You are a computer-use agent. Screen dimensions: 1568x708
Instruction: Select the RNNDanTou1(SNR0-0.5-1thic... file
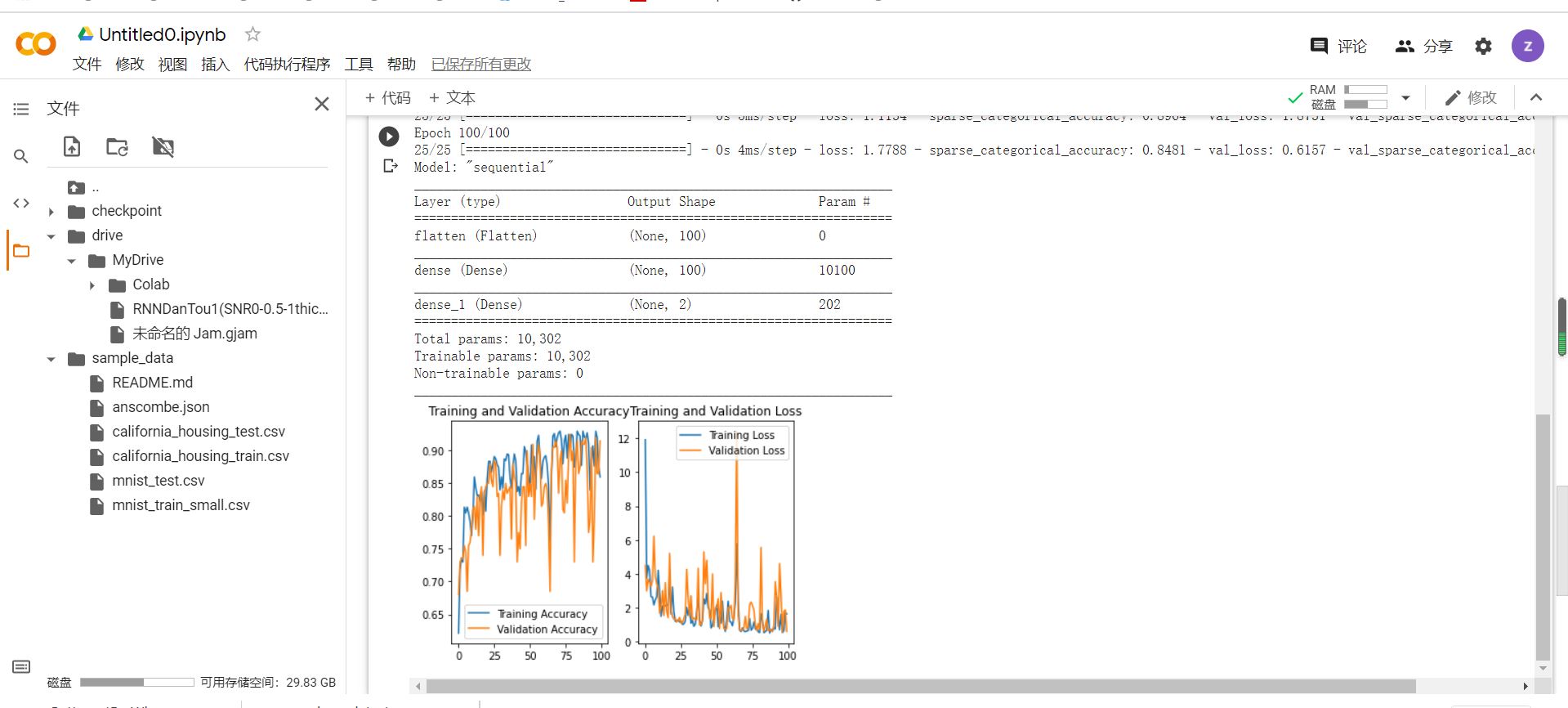pyautogui.click(x=230, y=309)
